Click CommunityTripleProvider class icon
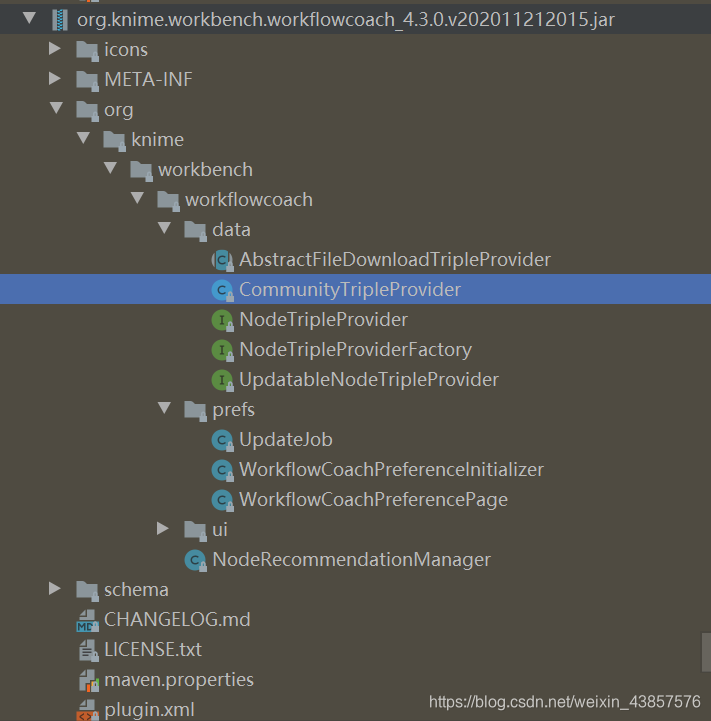This screenshot has height=721, width=711. point(223,291)
